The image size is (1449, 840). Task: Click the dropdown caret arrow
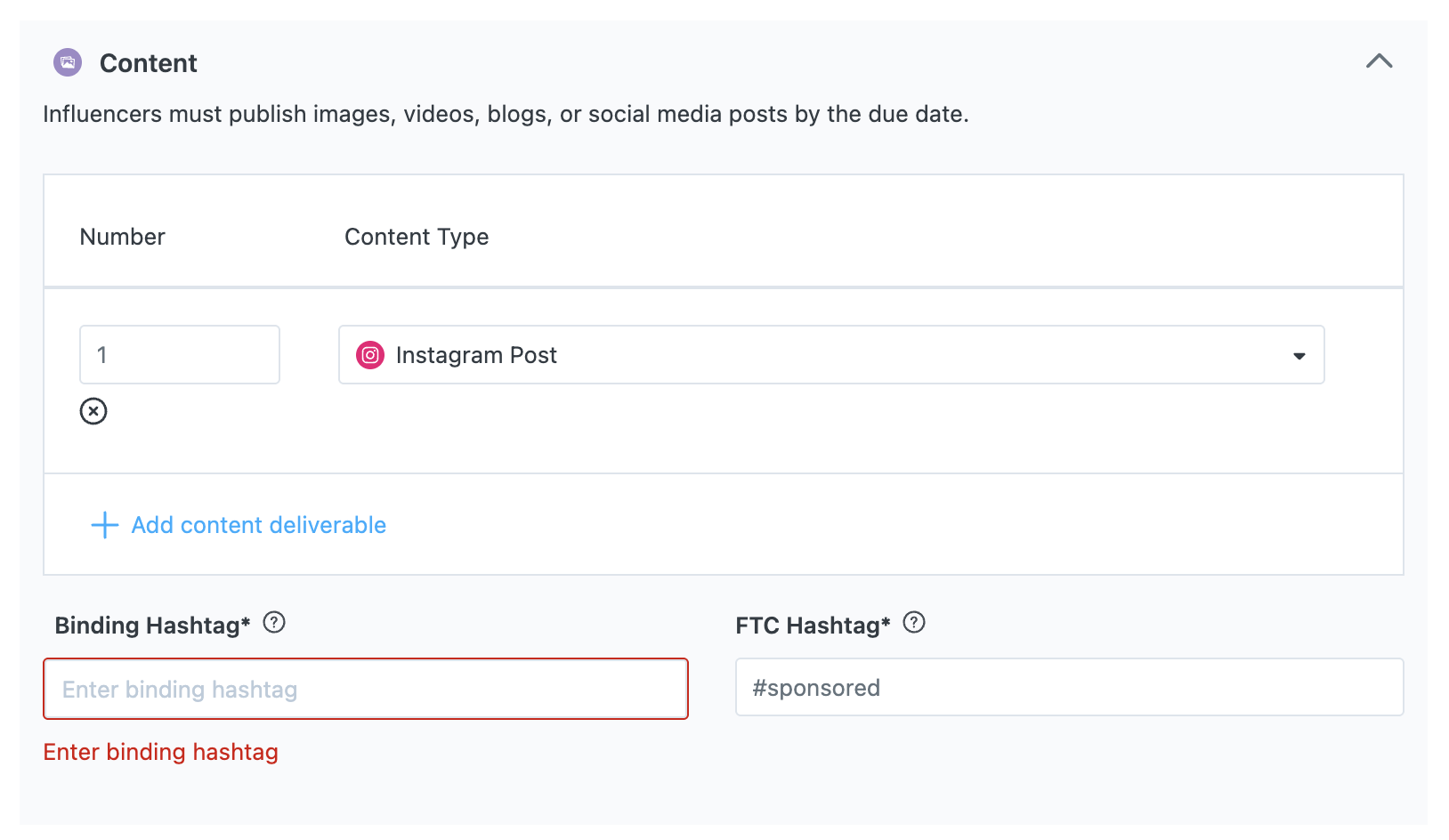click(x=1299, y=356)
